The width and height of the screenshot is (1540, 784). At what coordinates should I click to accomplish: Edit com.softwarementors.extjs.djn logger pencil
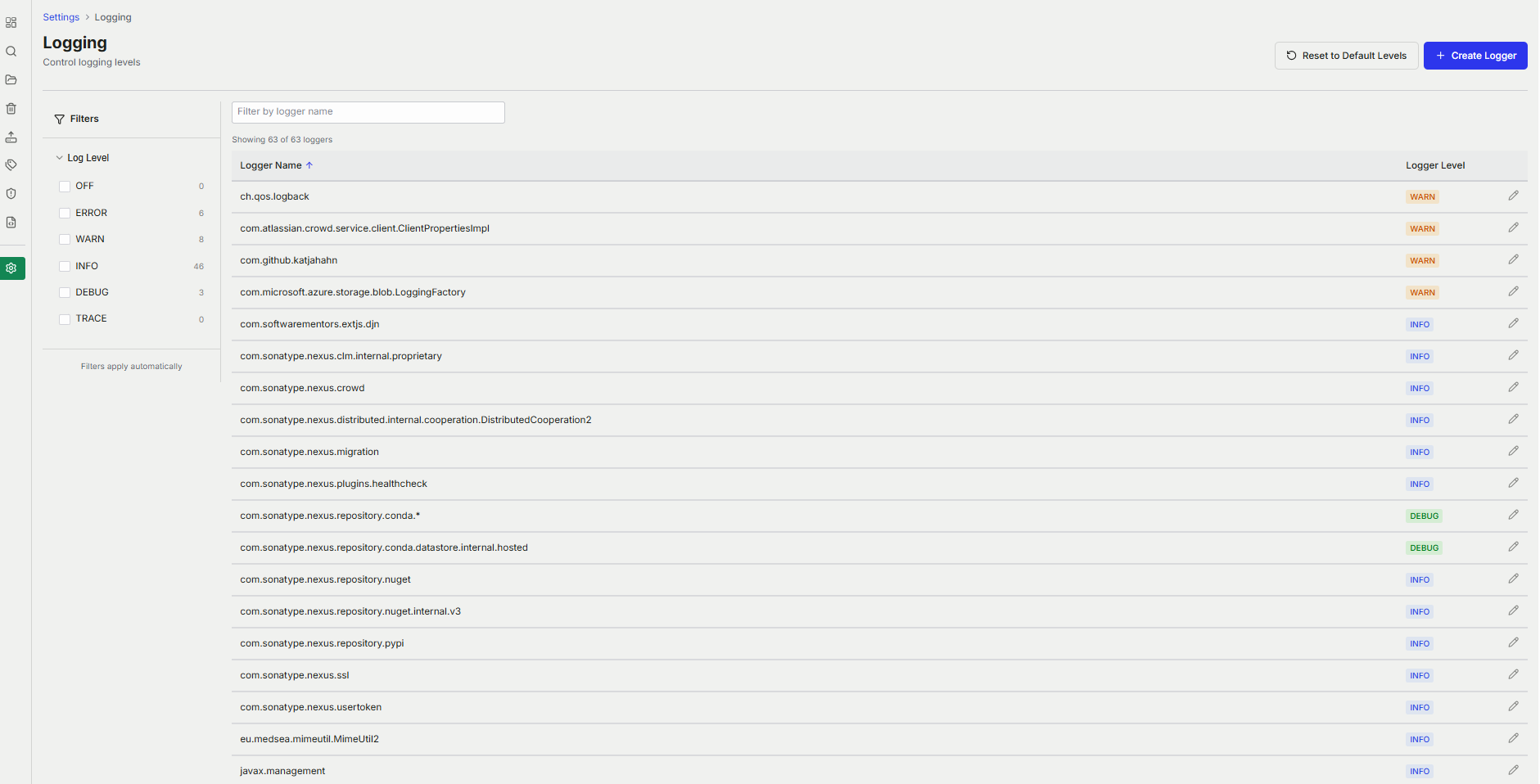point(1513,323)
